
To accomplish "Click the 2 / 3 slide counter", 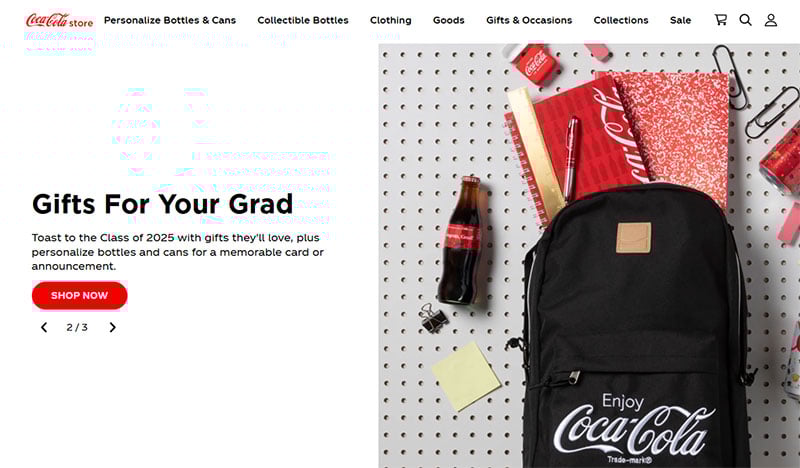I will pyautogui.click(x=77, y=327).
